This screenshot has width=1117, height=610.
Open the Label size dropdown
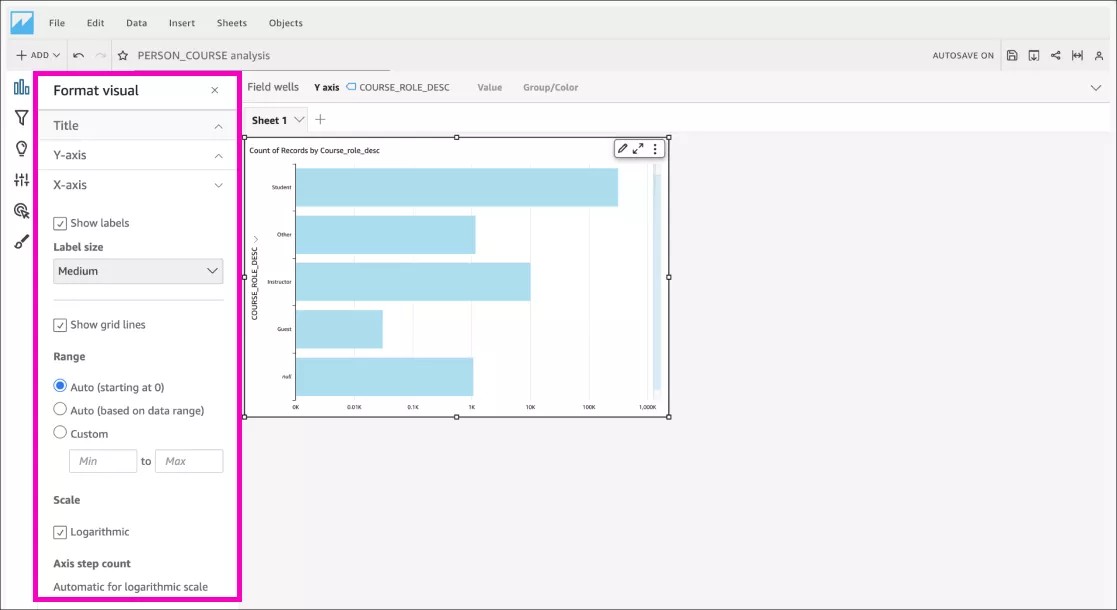(138, 271)
